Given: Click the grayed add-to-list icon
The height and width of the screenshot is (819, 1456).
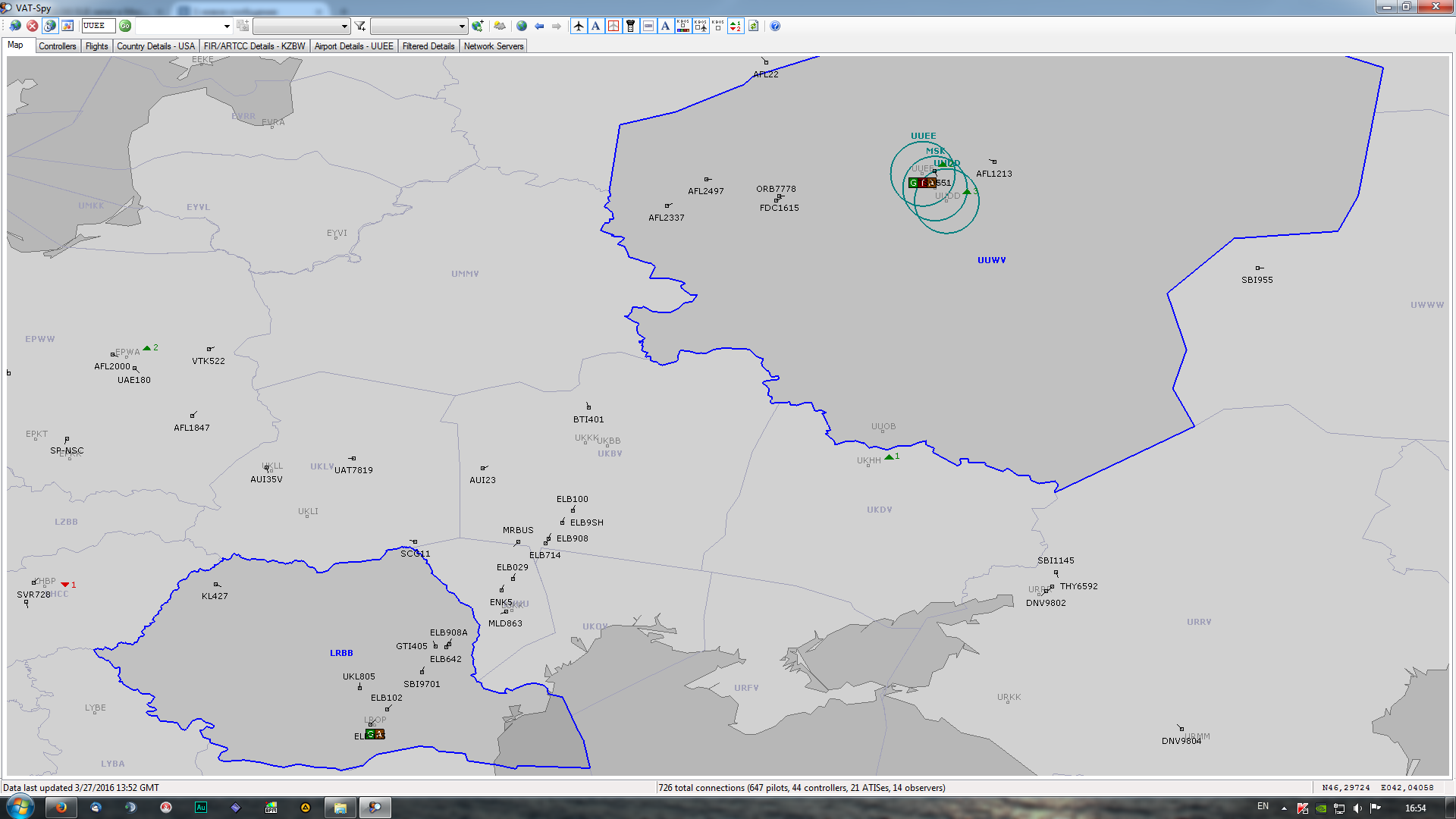Looking at the screenshot, I should point(243,26).
